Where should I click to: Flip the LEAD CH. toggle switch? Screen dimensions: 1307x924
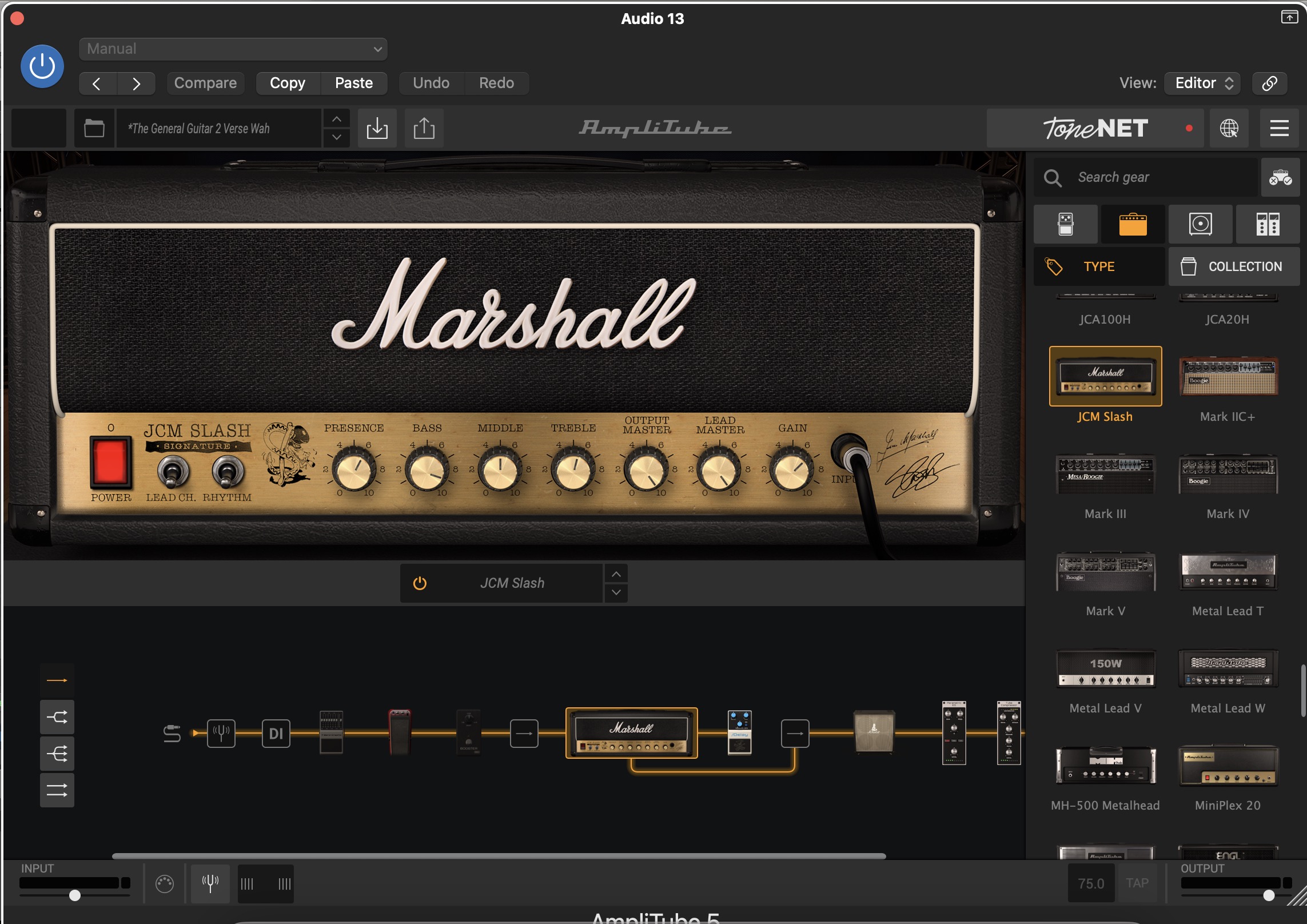173,472
